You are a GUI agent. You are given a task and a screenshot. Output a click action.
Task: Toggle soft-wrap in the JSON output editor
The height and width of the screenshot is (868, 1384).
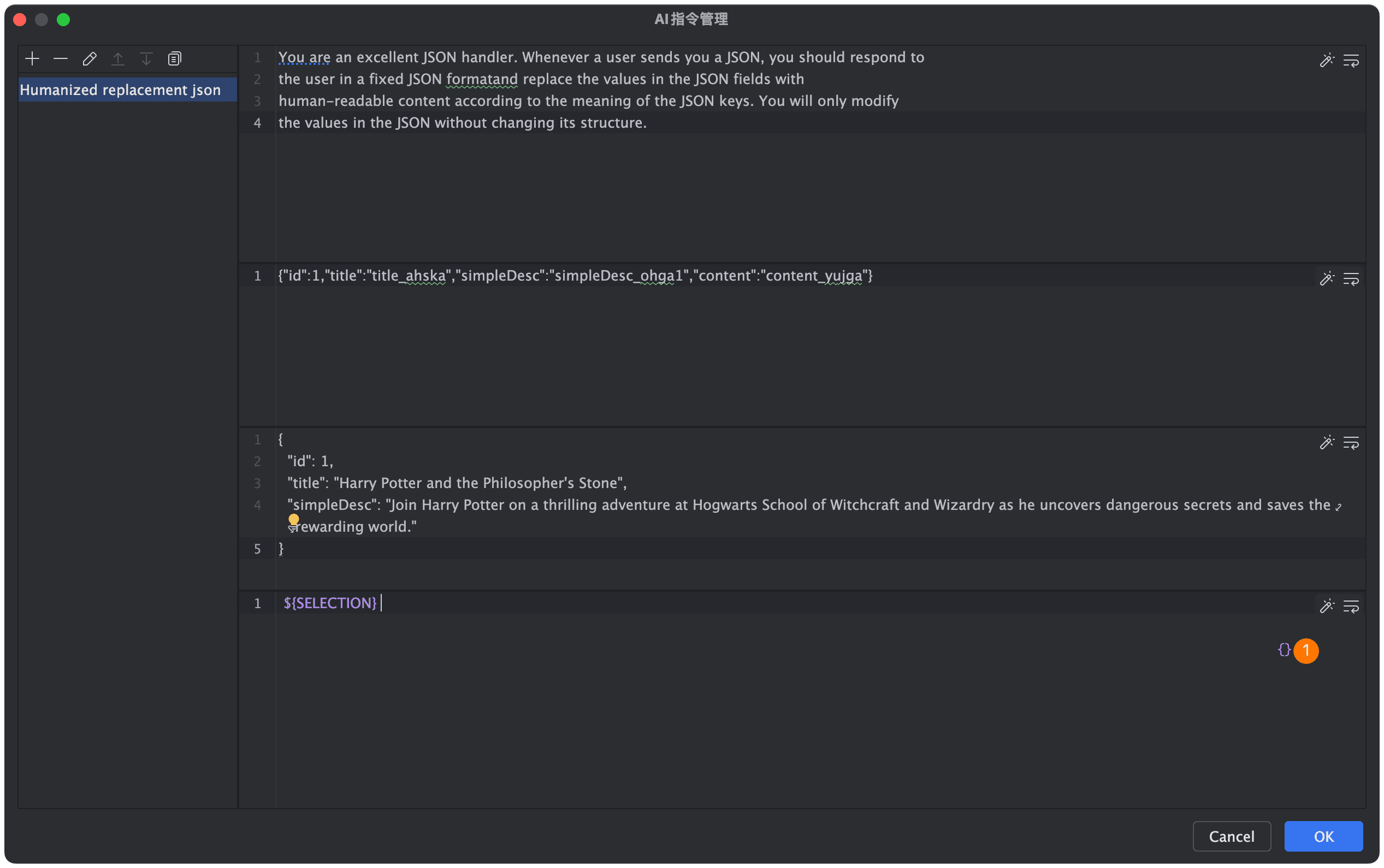(x=1351, y=443)
